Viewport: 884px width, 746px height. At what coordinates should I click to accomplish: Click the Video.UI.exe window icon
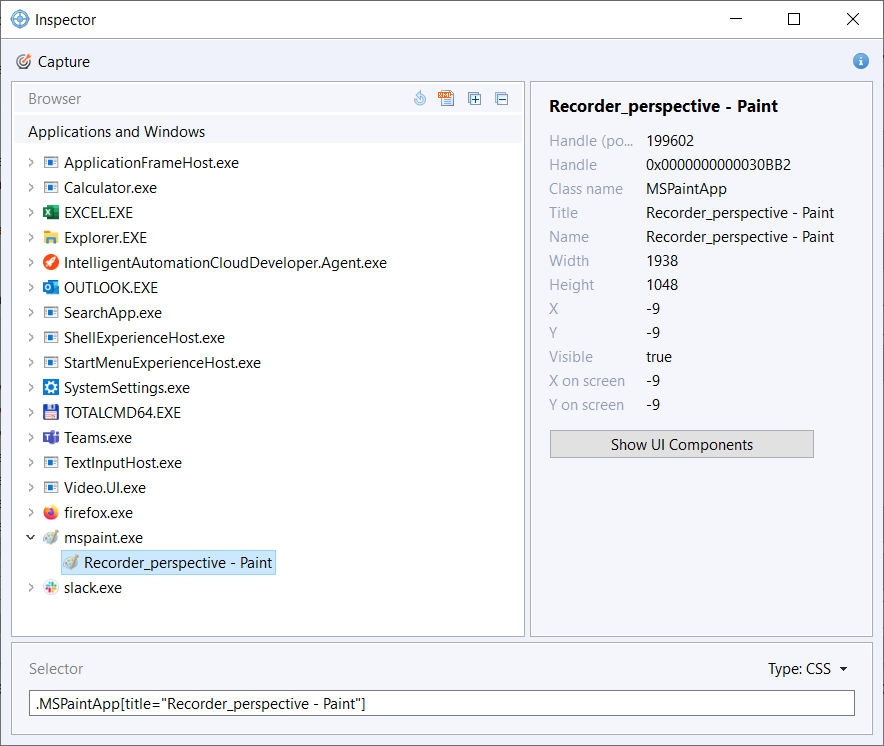(x=51, y=487)
